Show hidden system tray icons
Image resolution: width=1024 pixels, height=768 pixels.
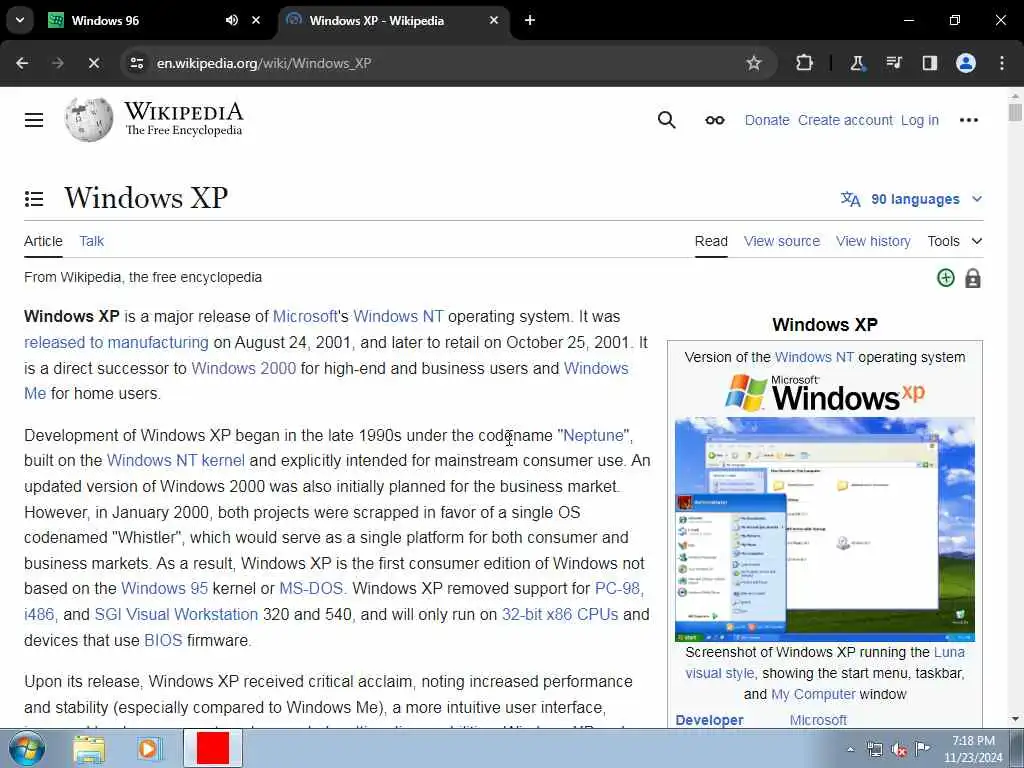(x=850, y=750)
